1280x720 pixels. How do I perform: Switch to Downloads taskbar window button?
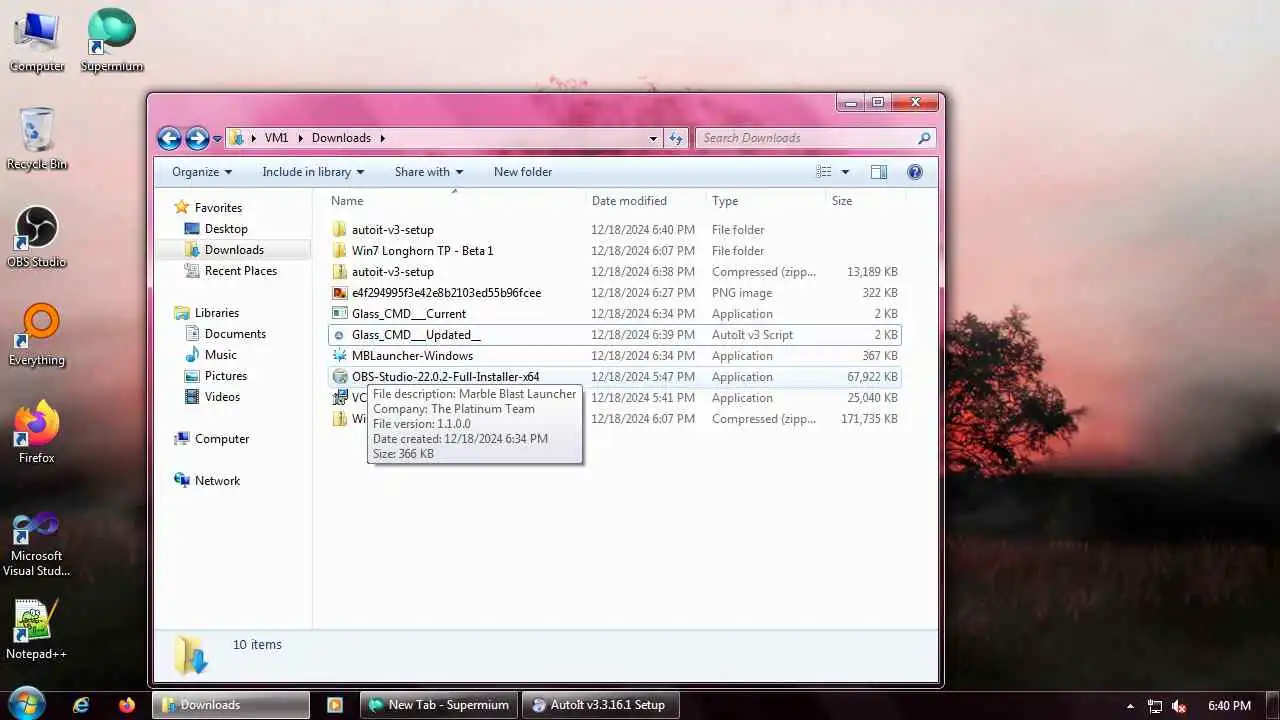(231, 705)
